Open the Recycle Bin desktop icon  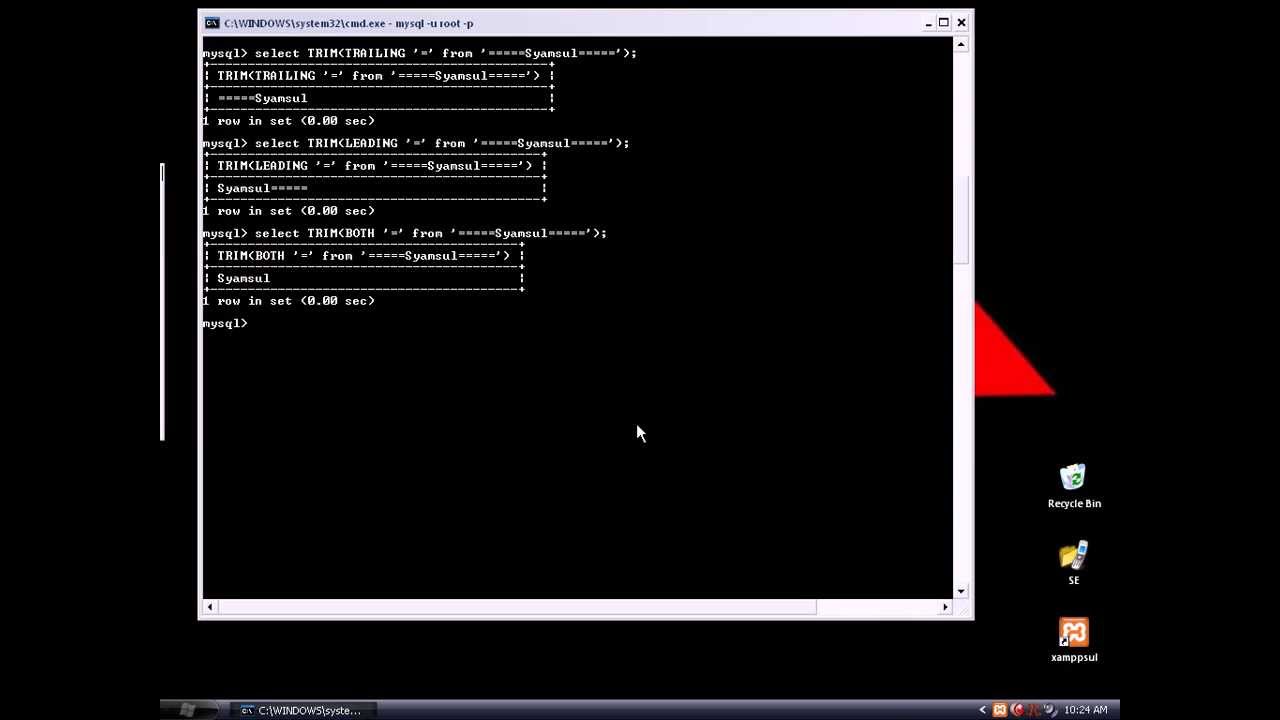click(x=1074, y=486)
